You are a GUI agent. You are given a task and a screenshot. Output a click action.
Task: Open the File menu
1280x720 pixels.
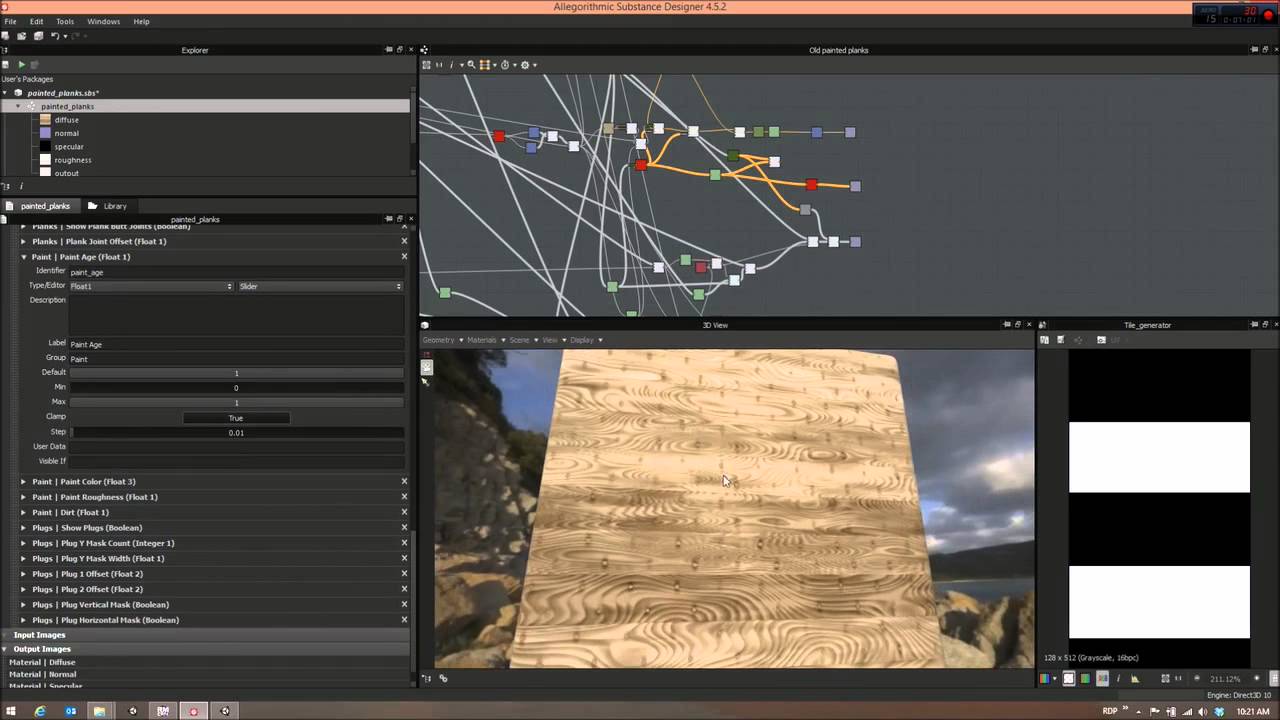point(10,21)
